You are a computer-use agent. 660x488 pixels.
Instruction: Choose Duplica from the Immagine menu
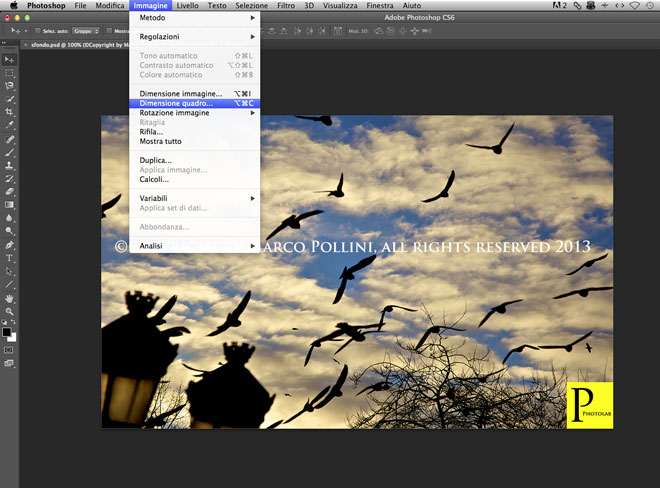coord(194,160)
